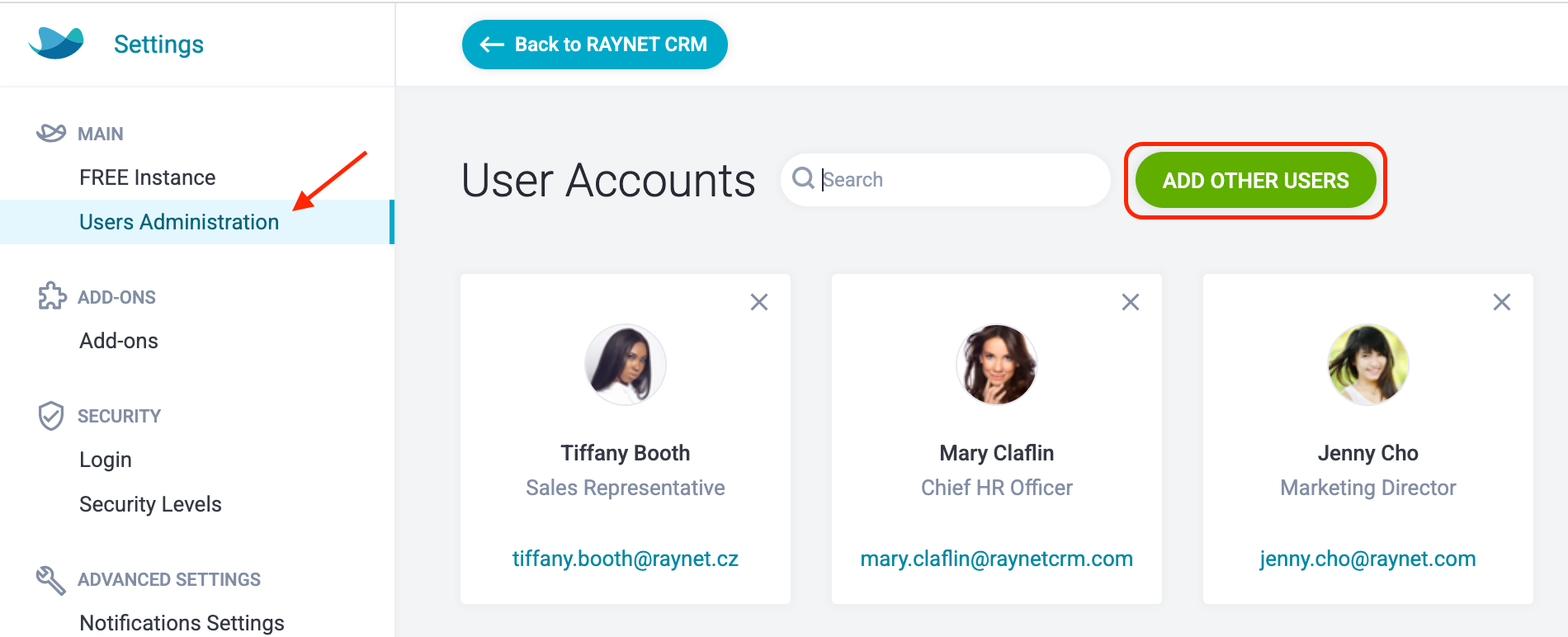This screenshot has height=637, width=1568.
Task: Open tiffany.booth@raynet.cz email link
Action: point(626,559)
